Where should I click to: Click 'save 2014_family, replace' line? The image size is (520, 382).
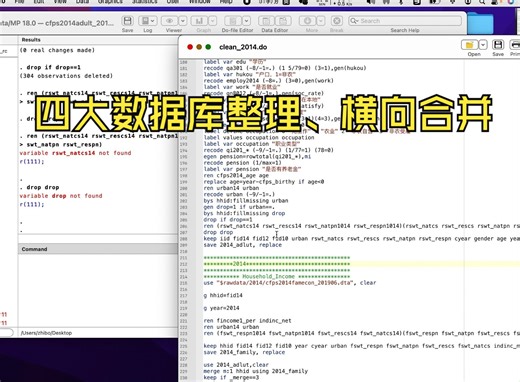(x=244, y=352)
